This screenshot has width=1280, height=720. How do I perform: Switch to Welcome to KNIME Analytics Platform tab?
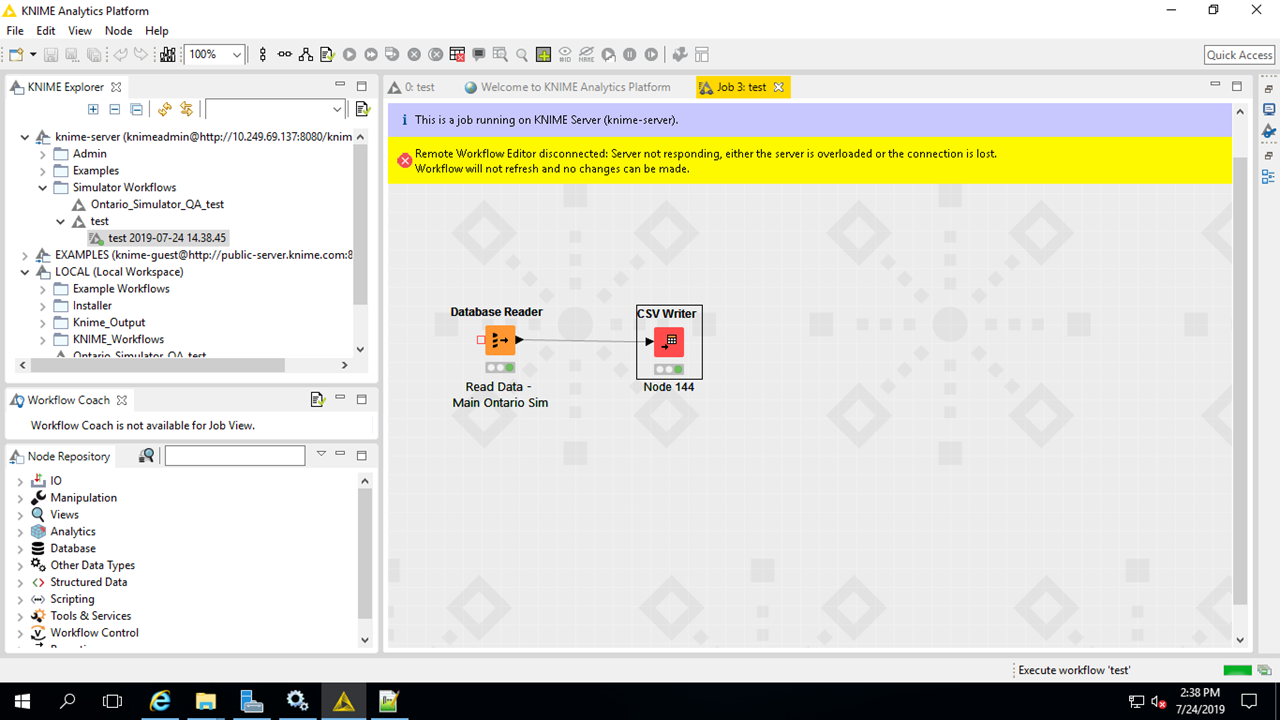(x=567, y=87)
